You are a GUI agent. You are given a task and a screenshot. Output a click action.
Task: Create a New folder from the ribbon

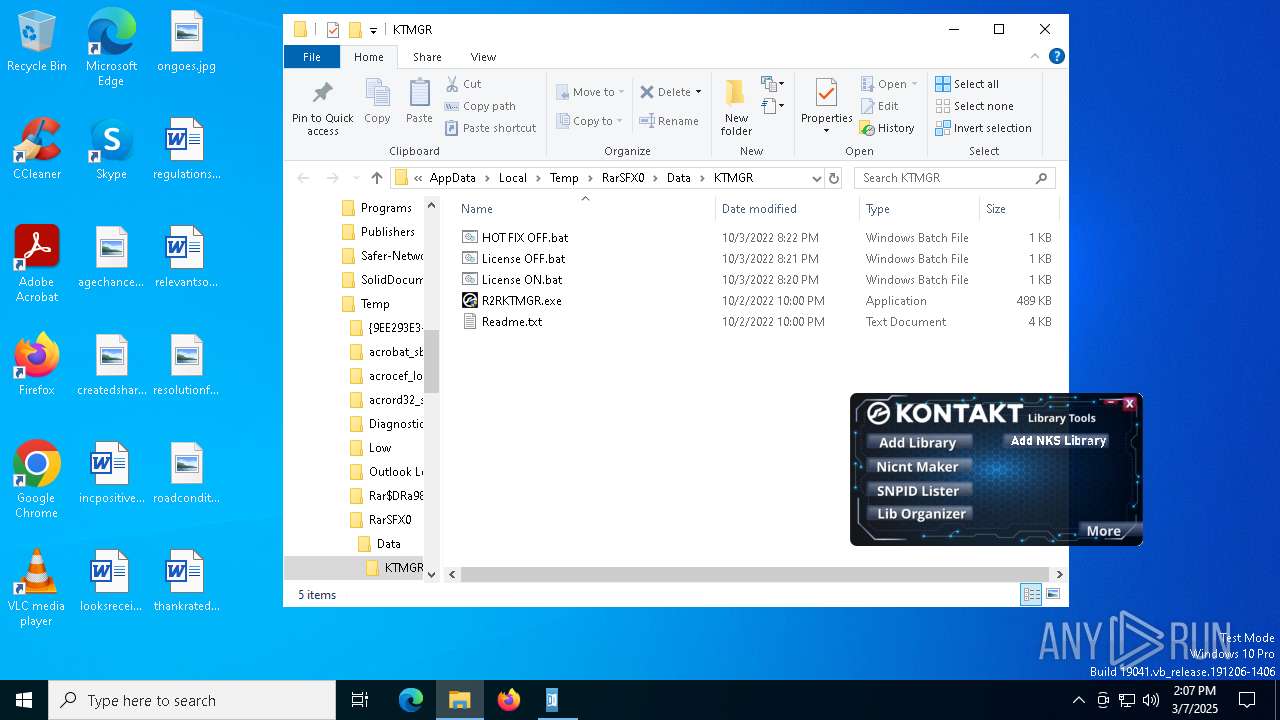tap(736, 108)
